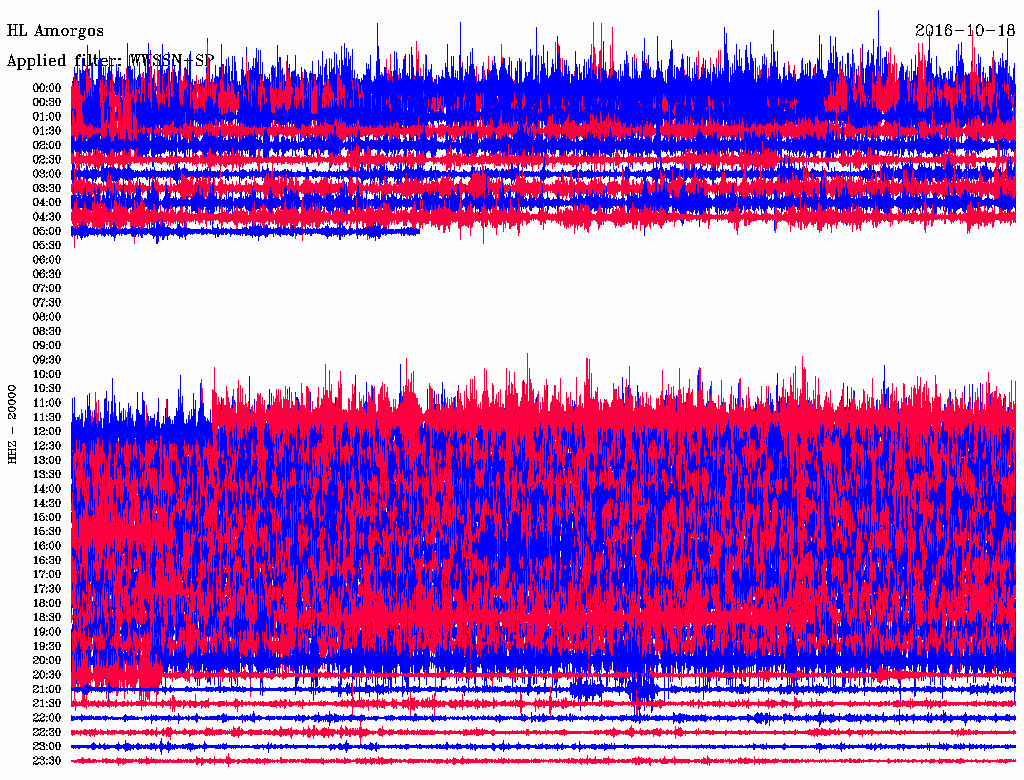Select the 19:00 time label
The width and height of the screenshot is (1024, 780).
click(47, 631)
